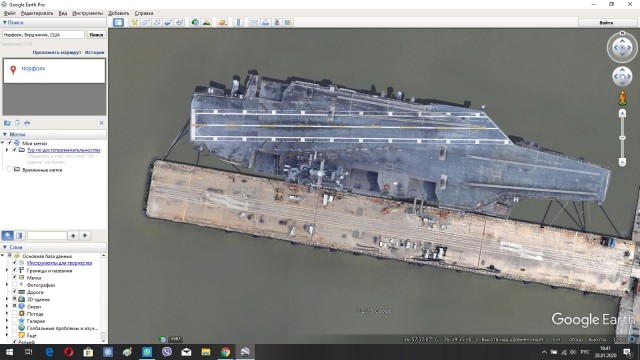640x360 pixels.
Task: Click the zoom slider handle
Action: (x=622, y=138)
